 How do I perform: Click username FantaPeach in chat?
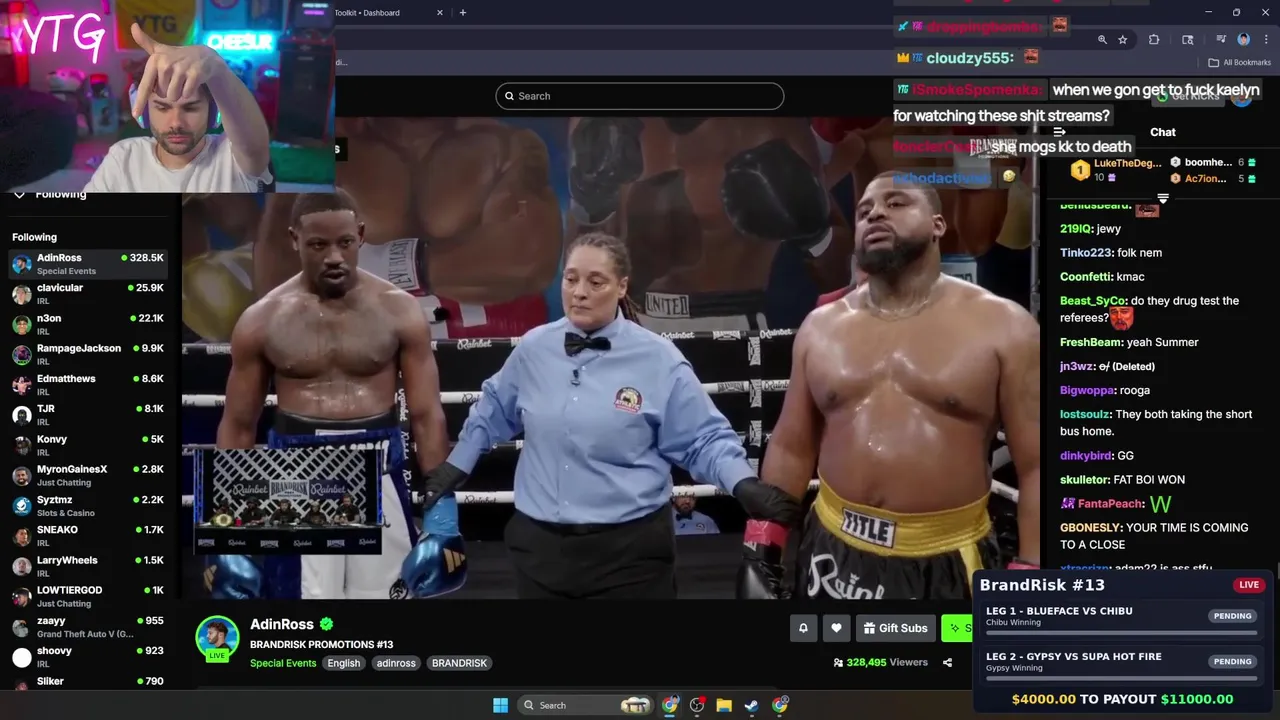[1110, 504]
